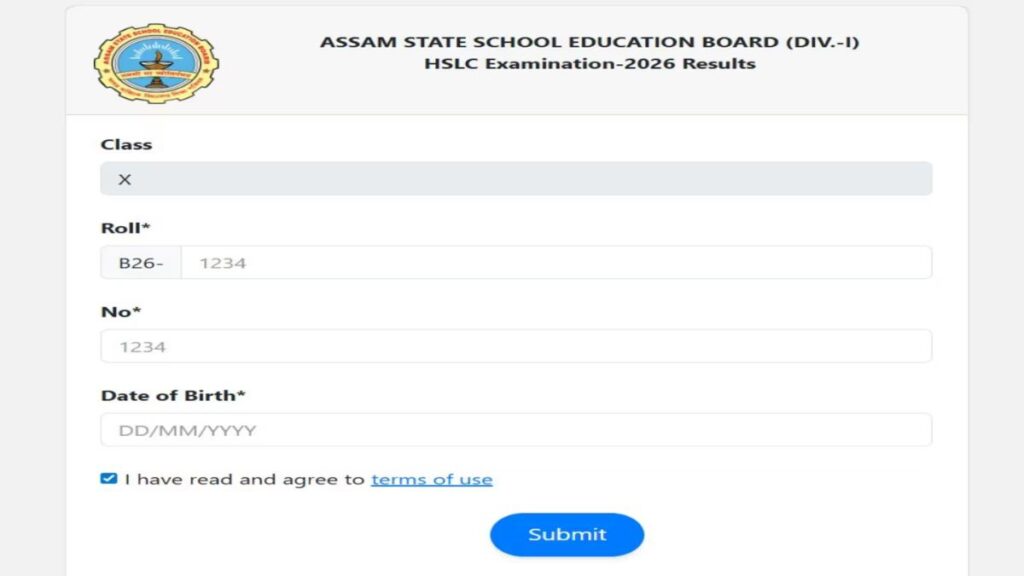
Task: Click the Date of Birth* label text
Action: (x=174, y=395)
